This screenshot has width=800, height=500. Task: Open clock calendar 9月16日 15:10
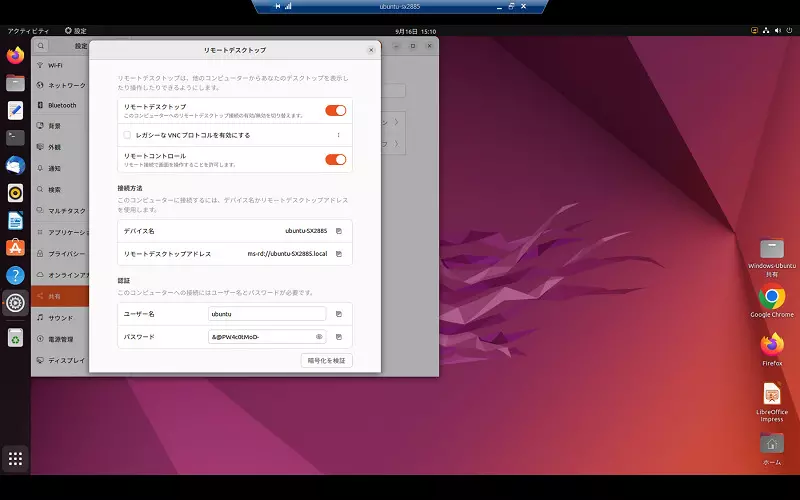(415, 32)
